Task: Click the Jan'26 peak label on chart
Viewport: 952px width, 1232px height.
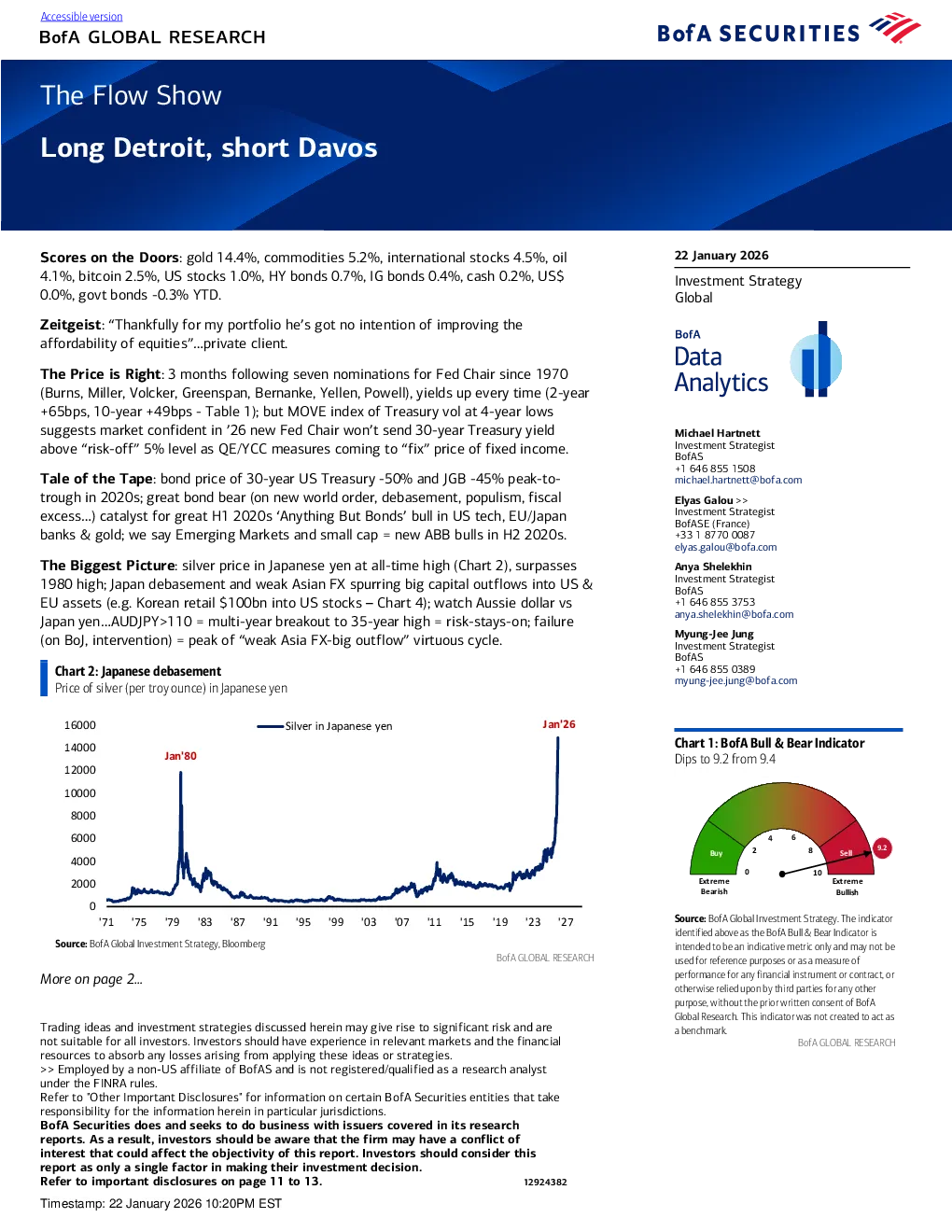Action: (x=559, y=724)
